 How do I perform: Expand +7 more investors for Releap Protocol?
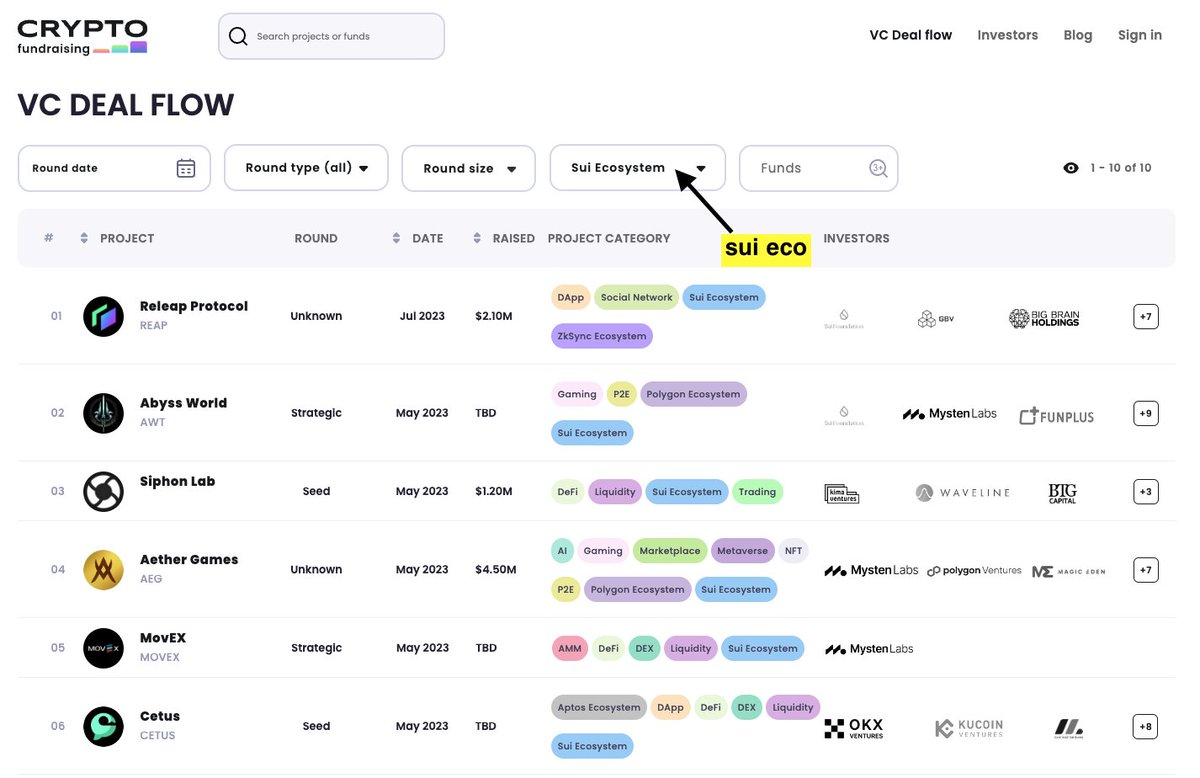1146,317
